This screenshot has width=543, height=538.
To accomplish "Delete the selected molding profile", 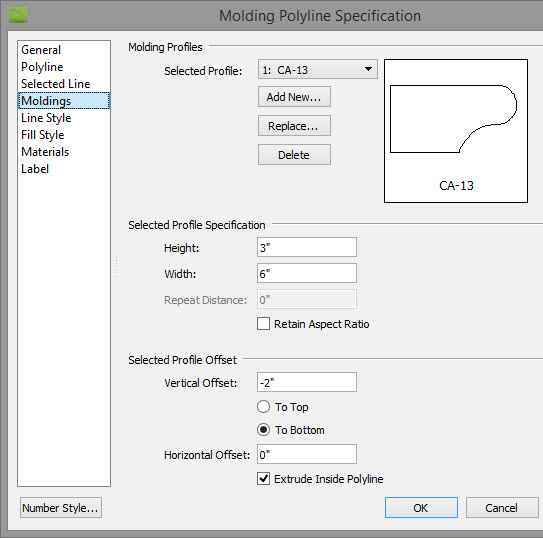I will [x=294, y=155].
